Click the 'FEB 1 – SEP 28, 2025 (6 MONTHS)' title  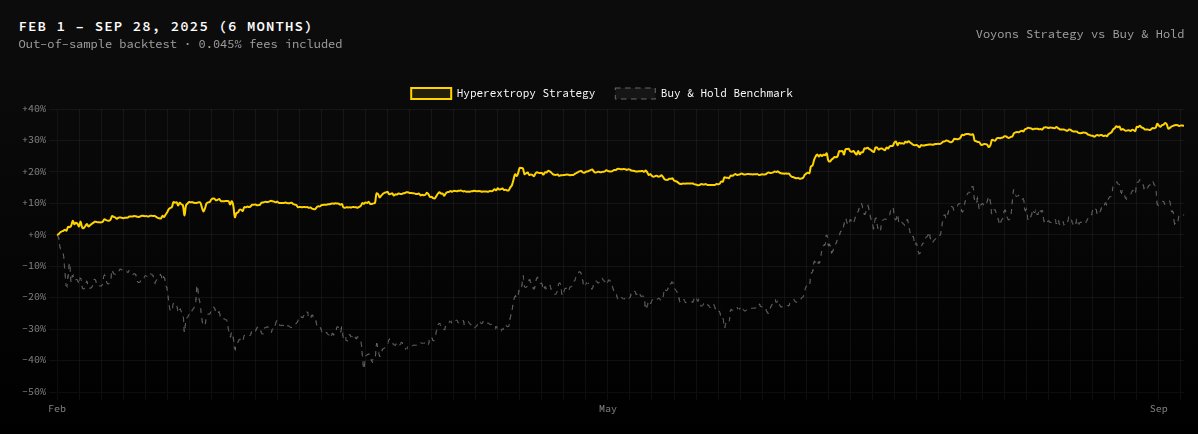(166, 27)
